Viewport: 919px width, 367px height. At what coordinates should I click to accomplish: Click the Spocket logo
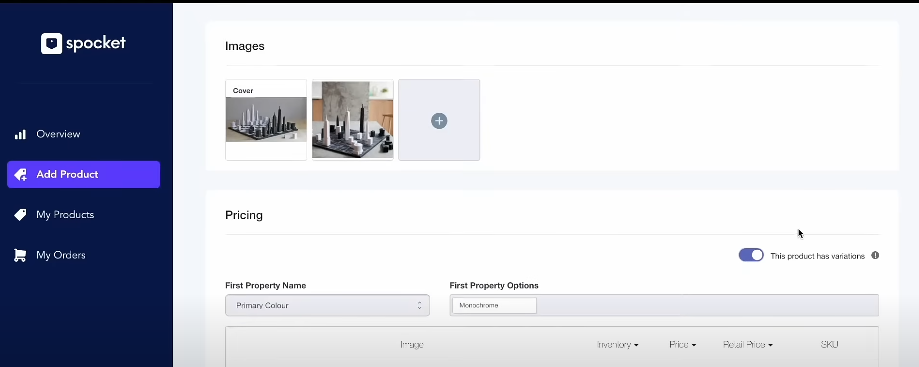[x=83, y=43]
